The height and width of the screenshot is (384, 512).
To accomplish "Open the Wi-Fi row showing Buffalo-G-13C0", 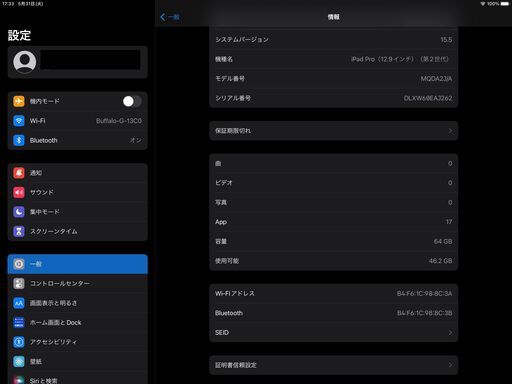I will pyautogui.click(x=78, y=121).
